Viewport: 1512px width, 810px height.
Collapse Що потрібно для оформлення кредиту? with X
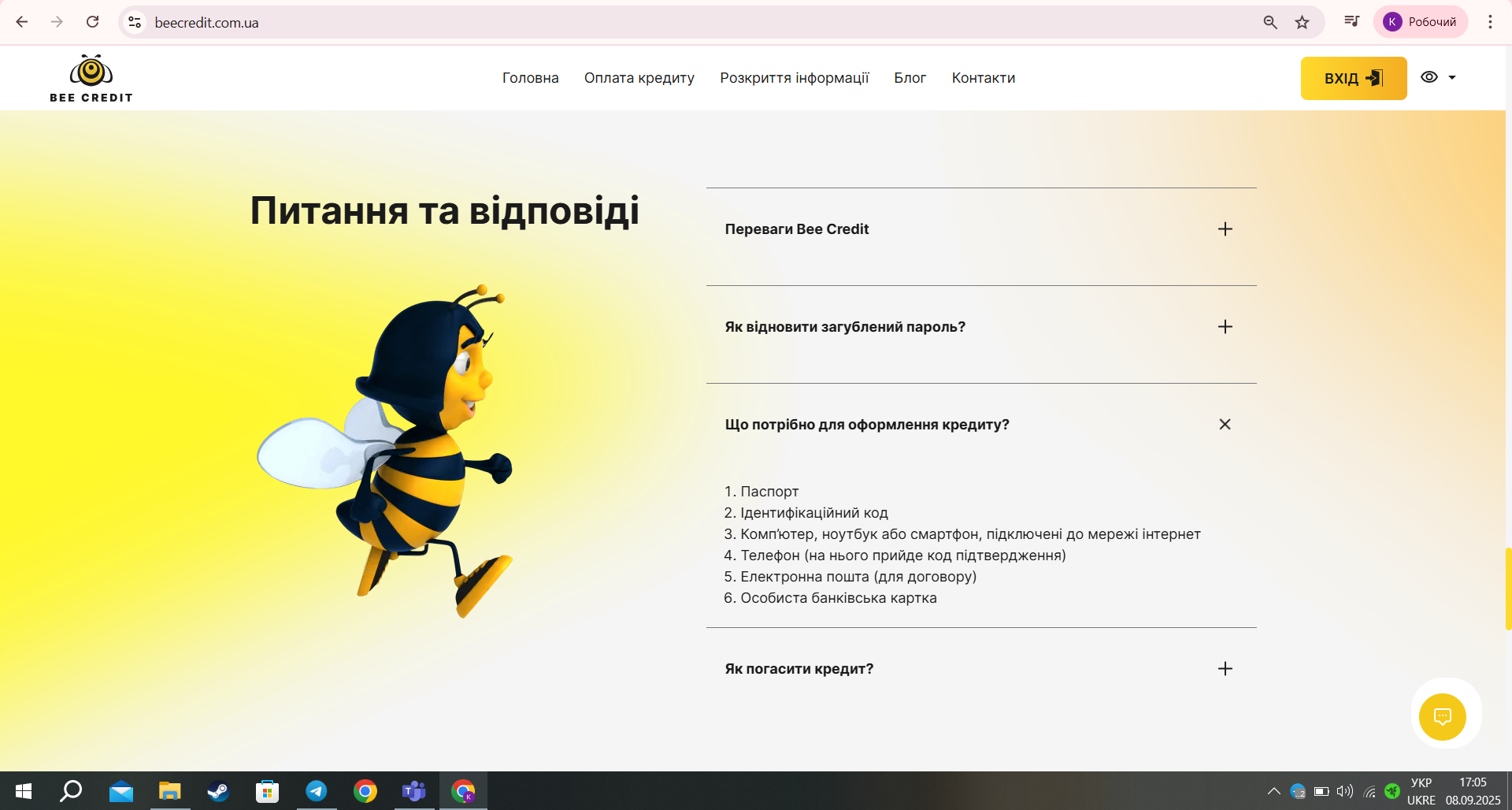[1225, 425]
